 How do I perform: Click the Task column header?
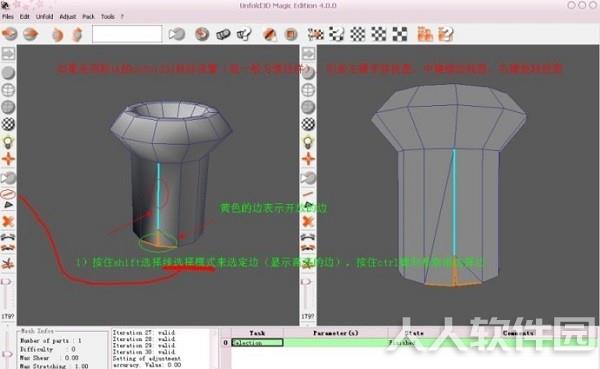coord(257,333)
